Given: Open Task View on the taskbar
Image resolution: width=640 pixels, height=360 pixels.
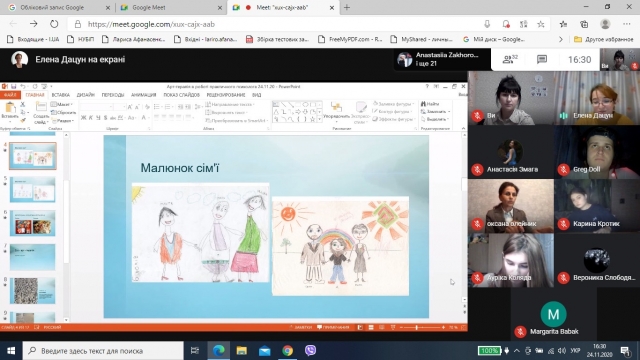Looking at the screenshot, I should 195,350.
